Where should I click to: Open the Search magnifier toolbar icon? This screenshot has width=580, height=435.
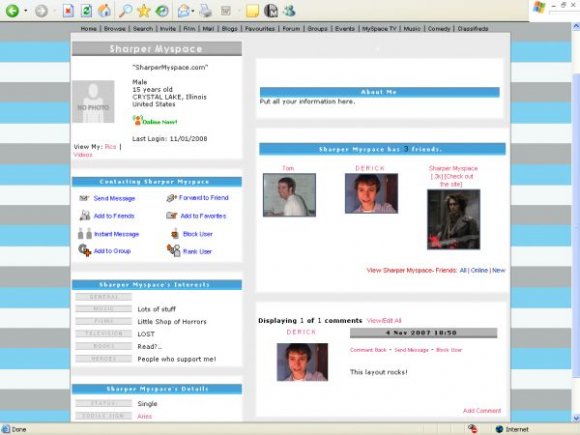125,11
